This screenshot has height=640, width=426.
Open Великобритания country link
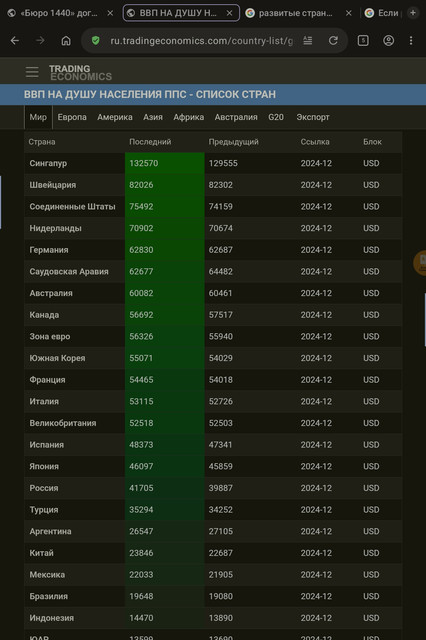(63, 423)
